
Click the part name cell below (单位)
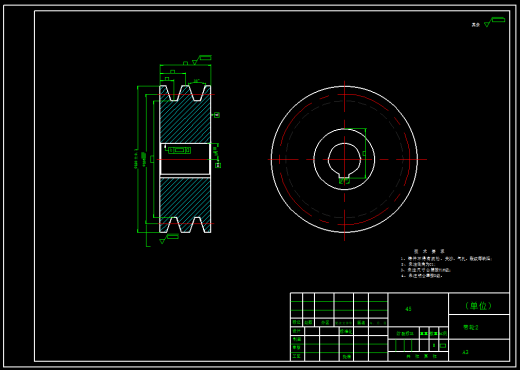click(x=479, y=327)
